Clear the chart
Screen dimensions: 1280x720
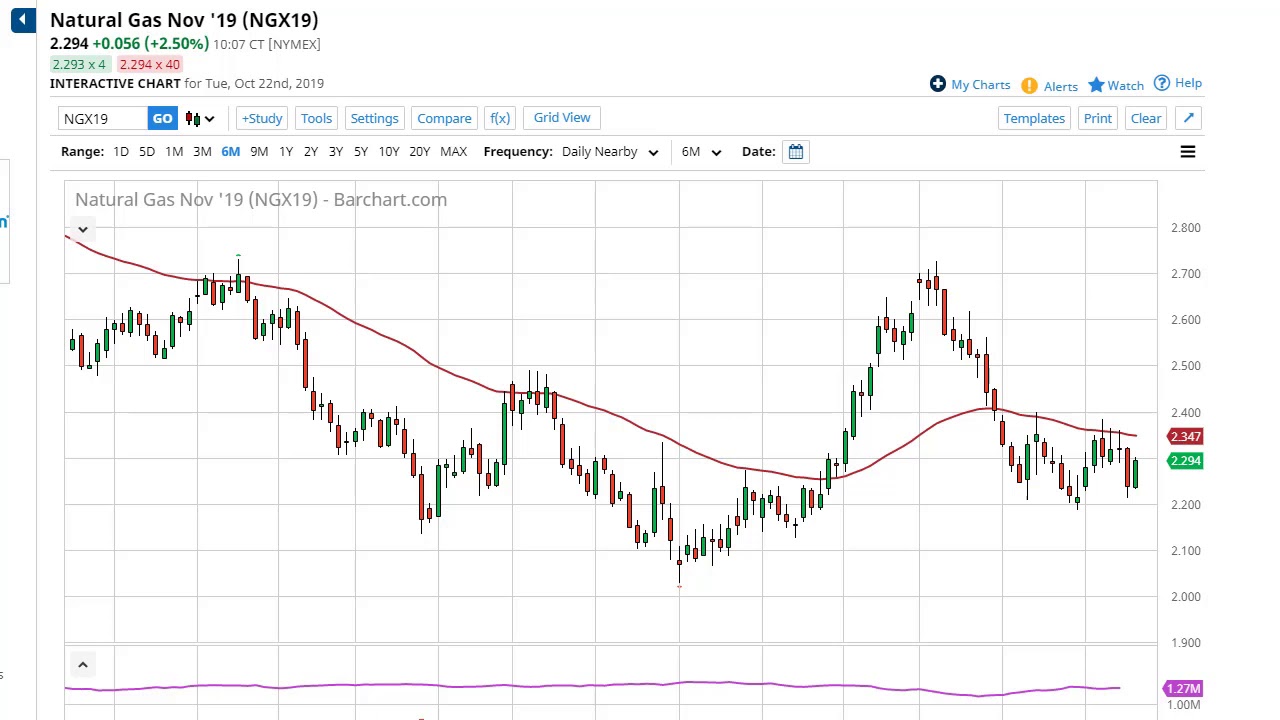click(1146, 118)
